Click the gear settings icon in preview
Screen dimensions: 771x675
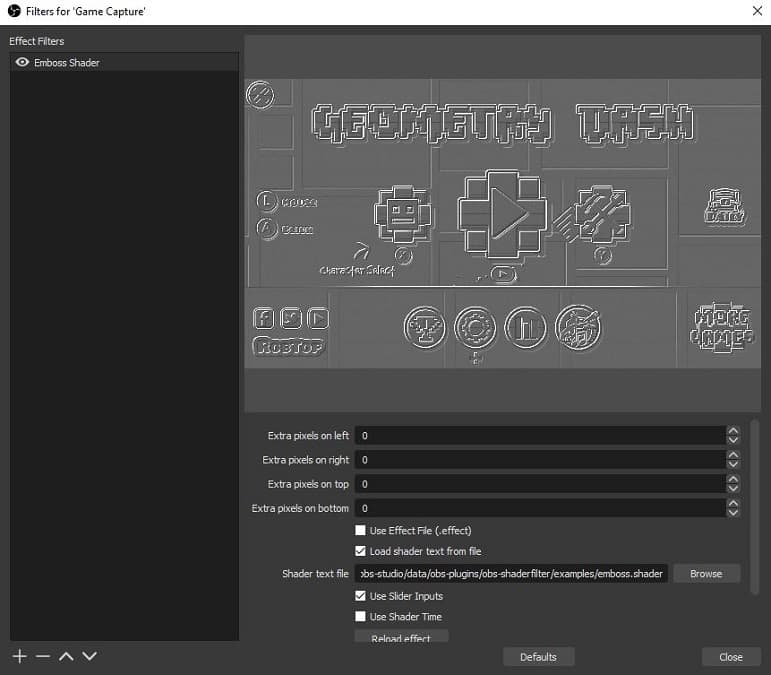tap(474, 327)
